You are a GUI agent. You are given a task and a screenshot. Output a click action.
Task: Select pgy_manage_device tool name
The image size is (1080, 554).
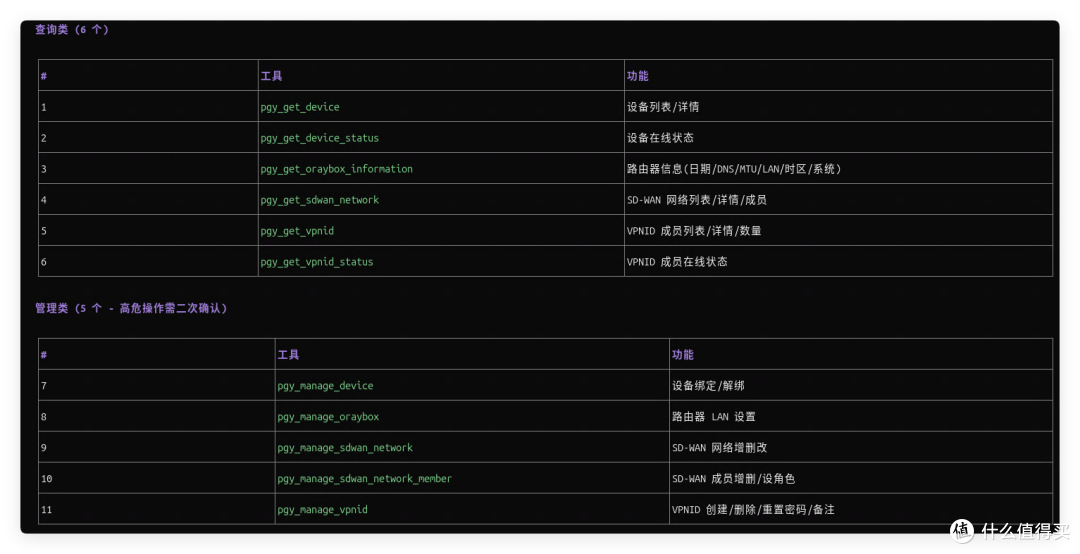pyautogui.click(x=325, y=386)
